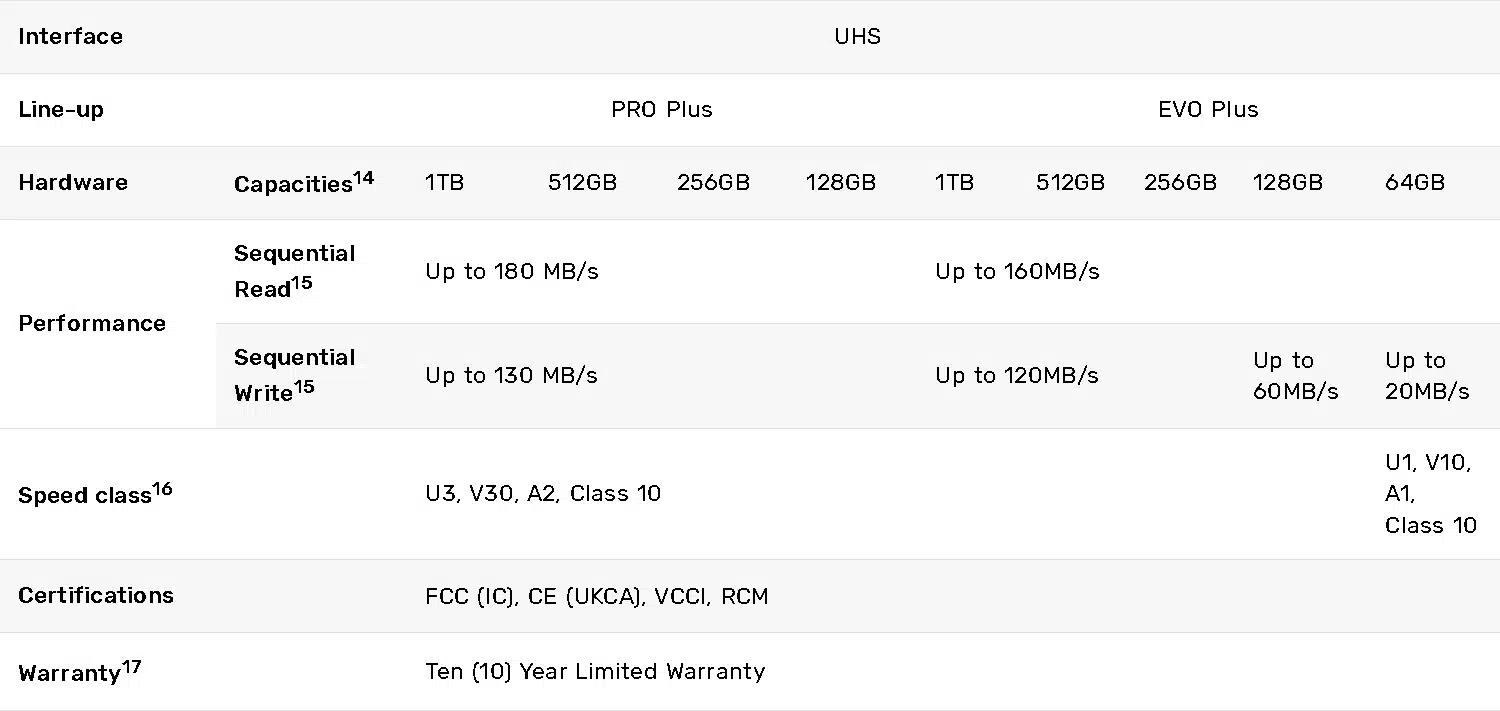
Task: Click the Capacities footnote 14 superscript
Action: pyautogui.click(x=363, y=178)
